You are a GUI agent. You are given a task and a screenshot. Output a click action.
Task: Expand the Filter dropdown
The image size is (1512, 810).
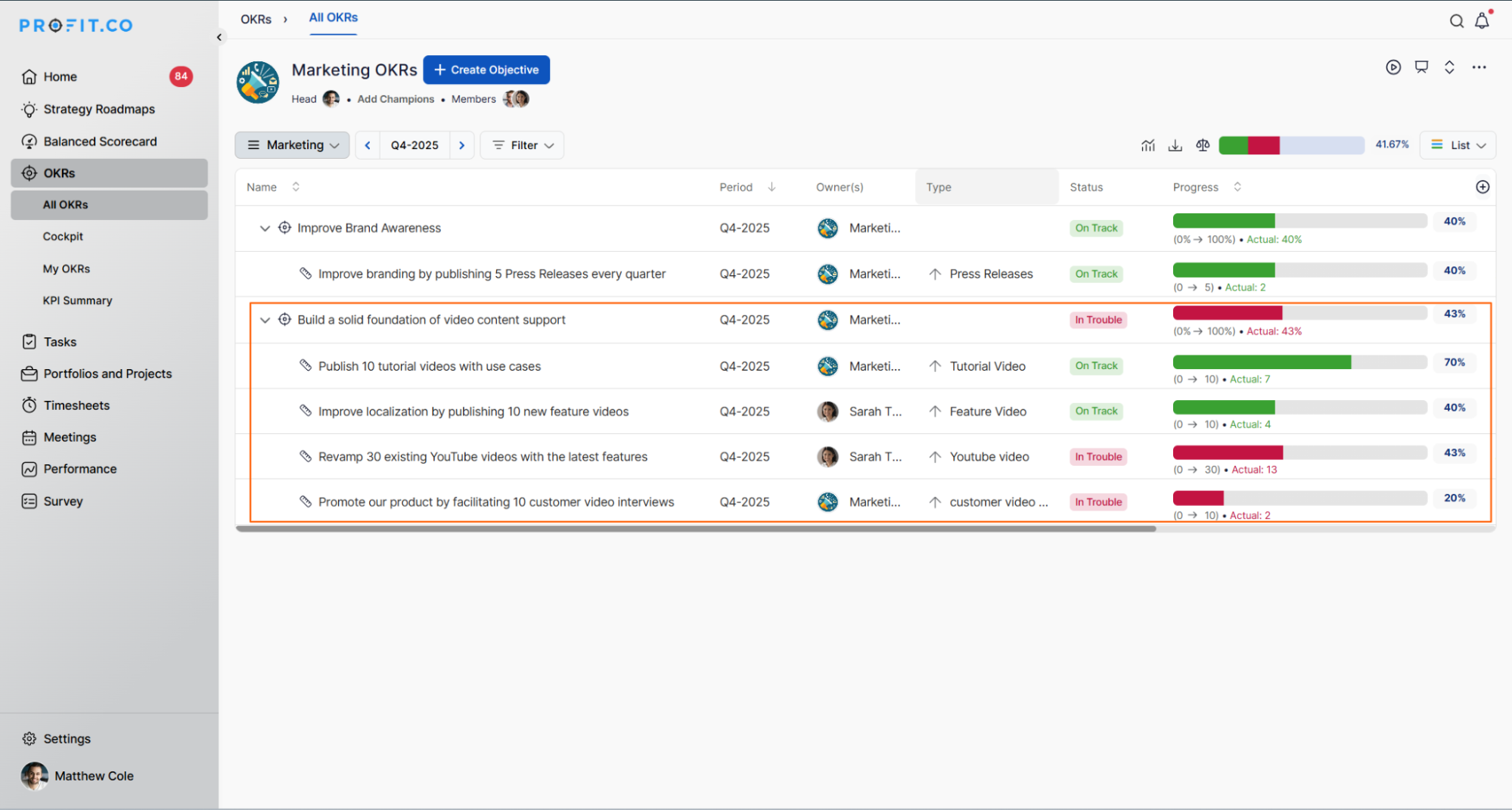coord(523,145)
